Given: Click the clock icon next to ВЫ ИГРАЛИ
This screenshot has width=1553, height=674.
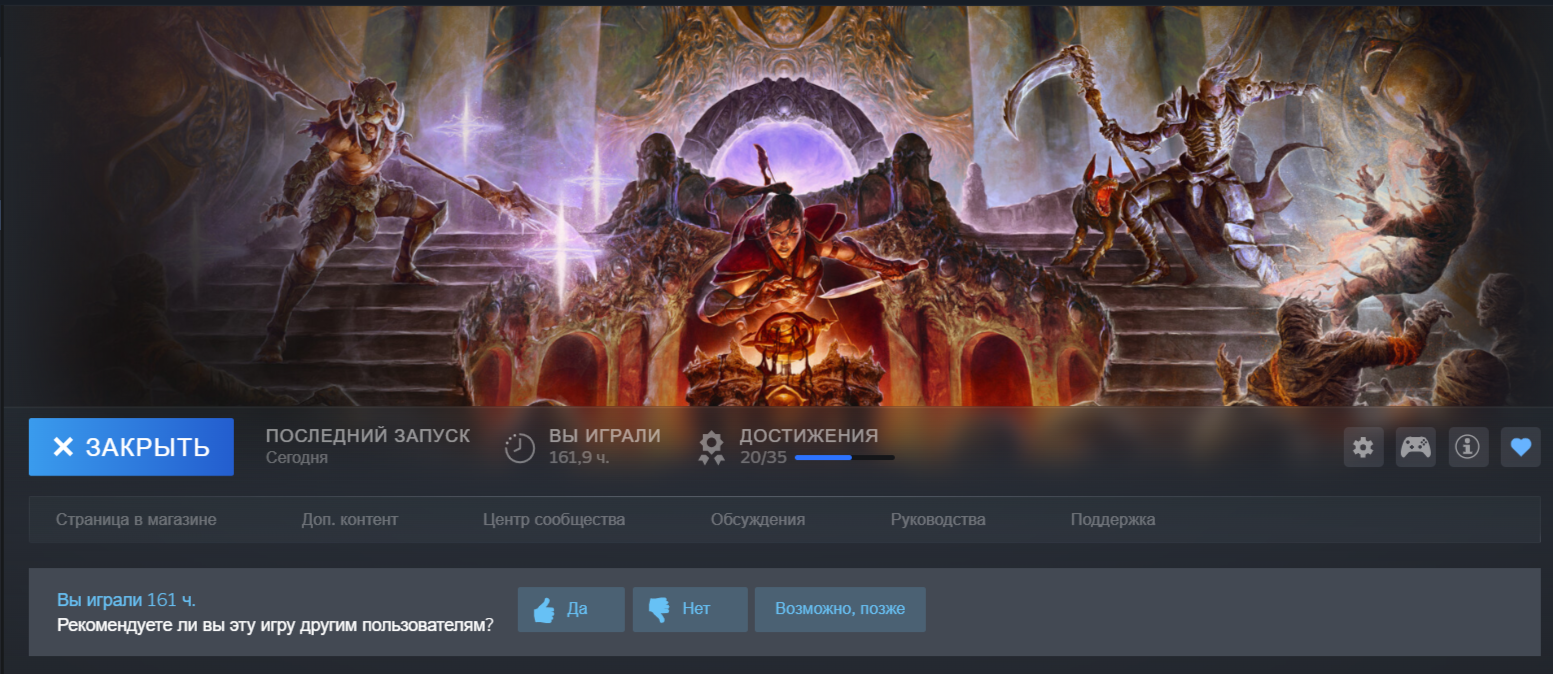Looking at the screenshot, I should [520, 448].
